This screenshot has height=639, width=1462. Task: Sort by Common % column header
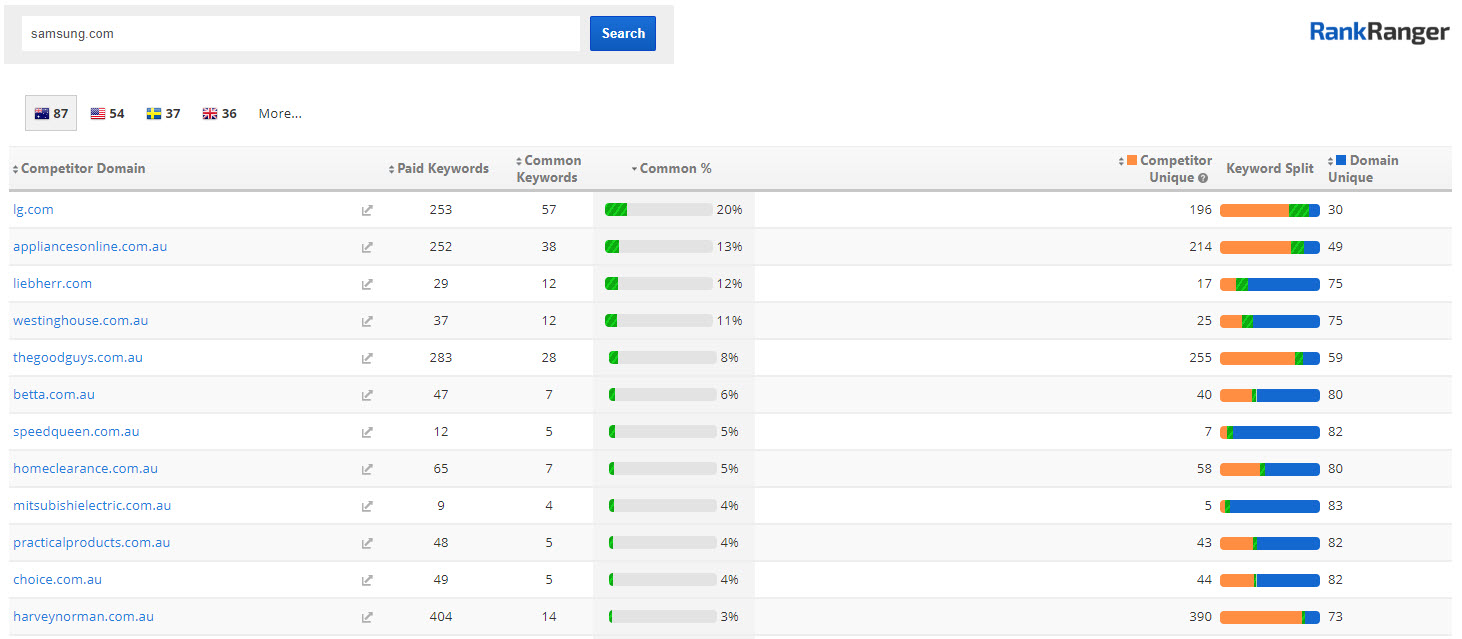coord(675,168)
